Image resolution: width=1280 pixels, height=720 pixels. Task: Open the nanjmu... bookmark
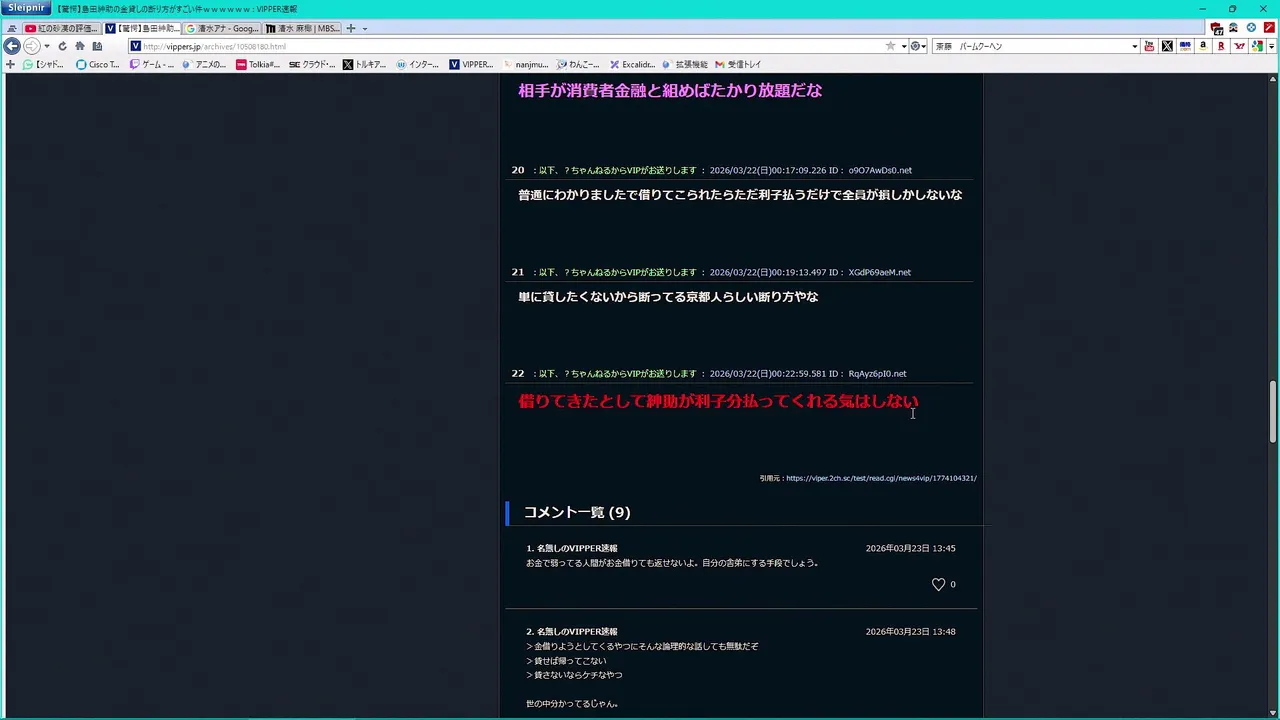tap(526, 64)
